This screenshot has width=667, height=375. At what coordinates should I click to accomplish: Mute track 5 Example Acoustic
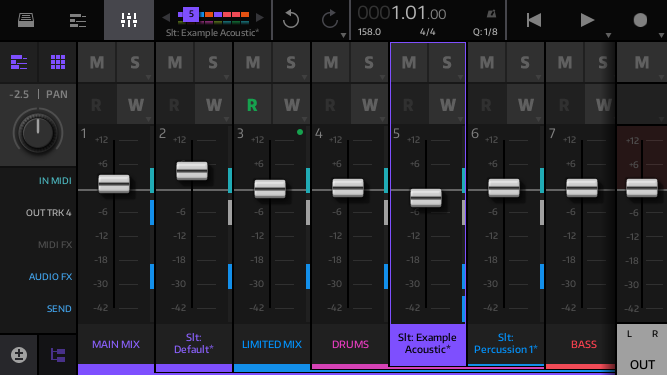[409, 62]
